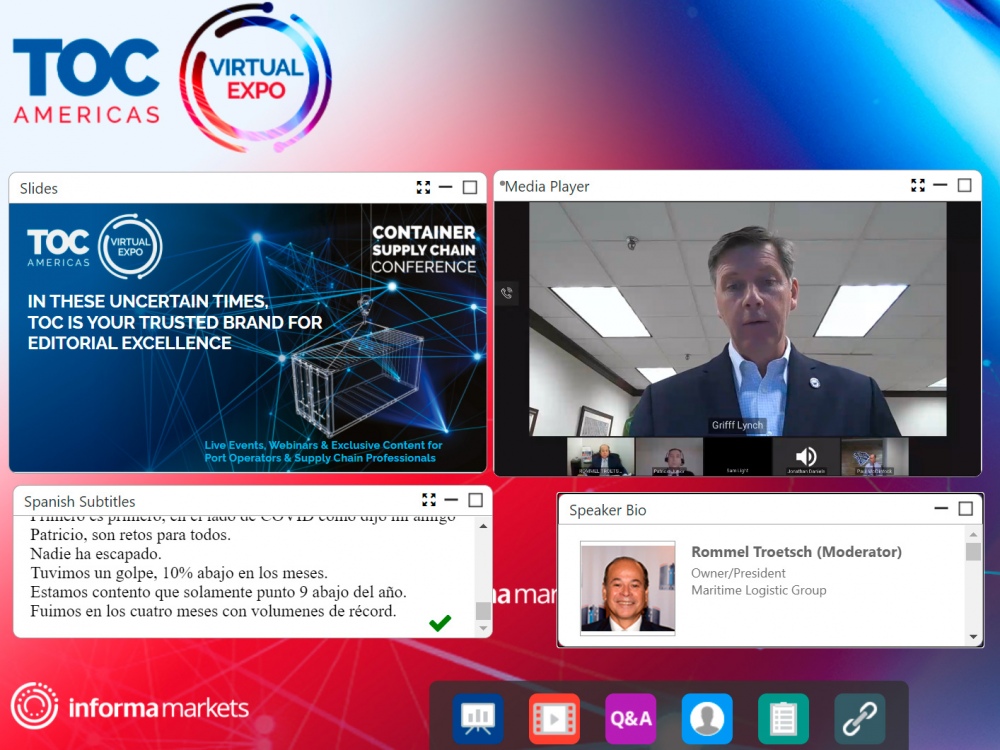Select the Patricio Junior video thumbnail
The image size is (1000, 750).
669,457
